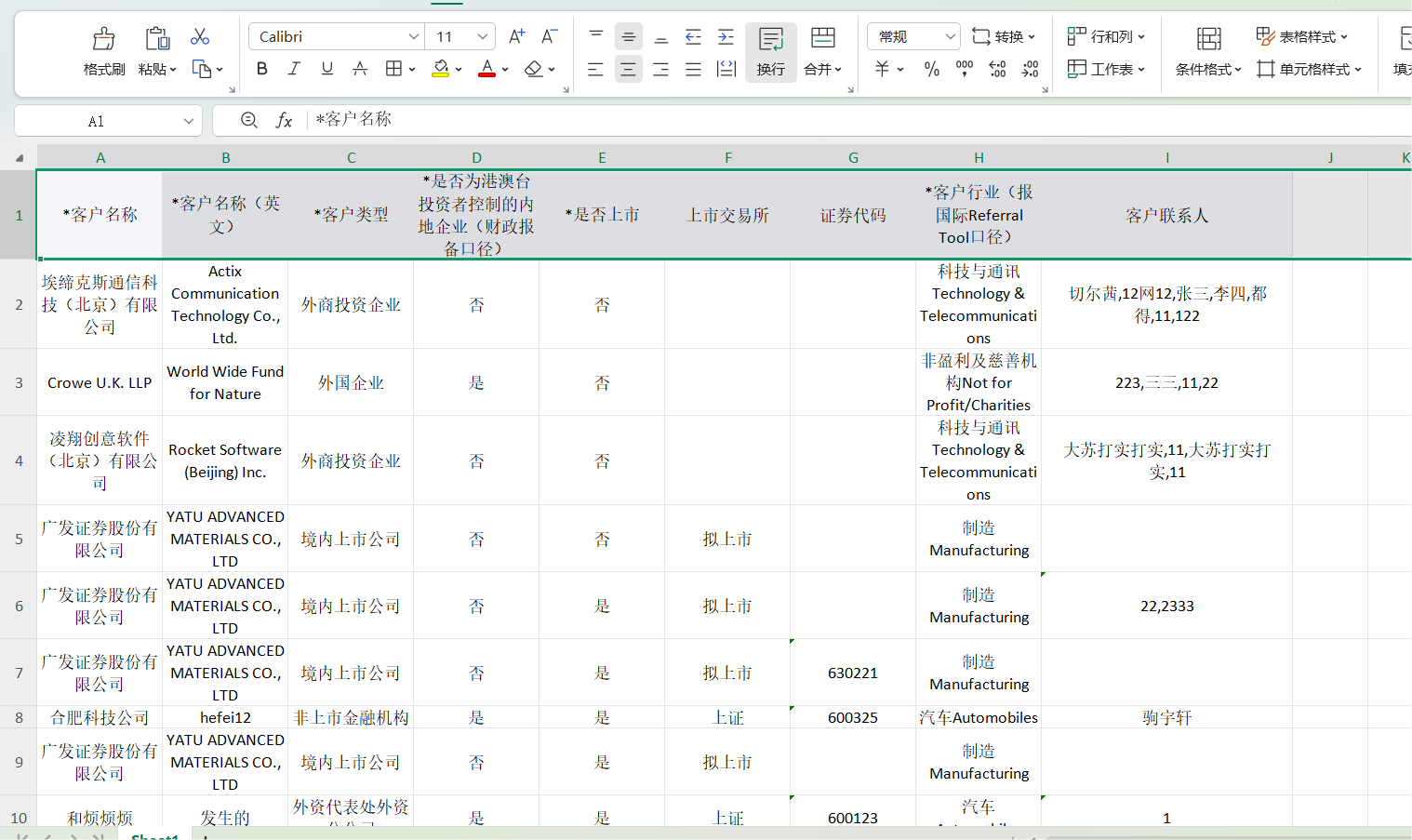
Task: Click the 转换 convert button
Action: coord(1003,36)
